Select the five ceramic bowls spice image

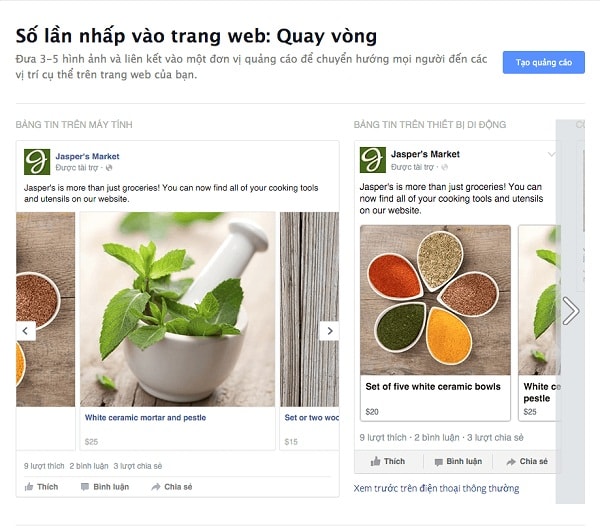[x=435, y=300]
